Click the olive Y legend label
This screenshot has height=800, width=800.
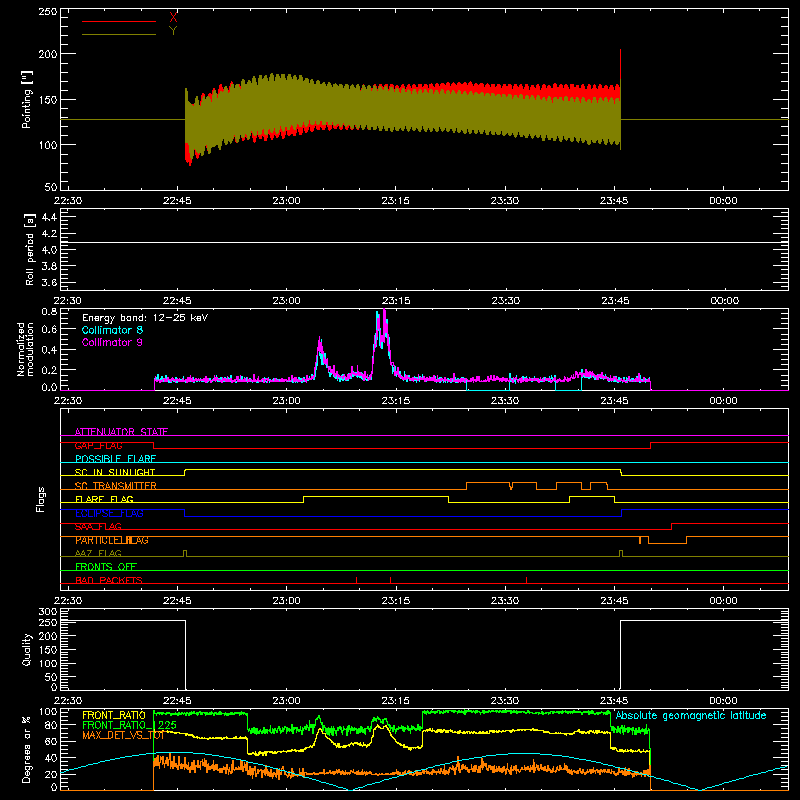point(173,31)
